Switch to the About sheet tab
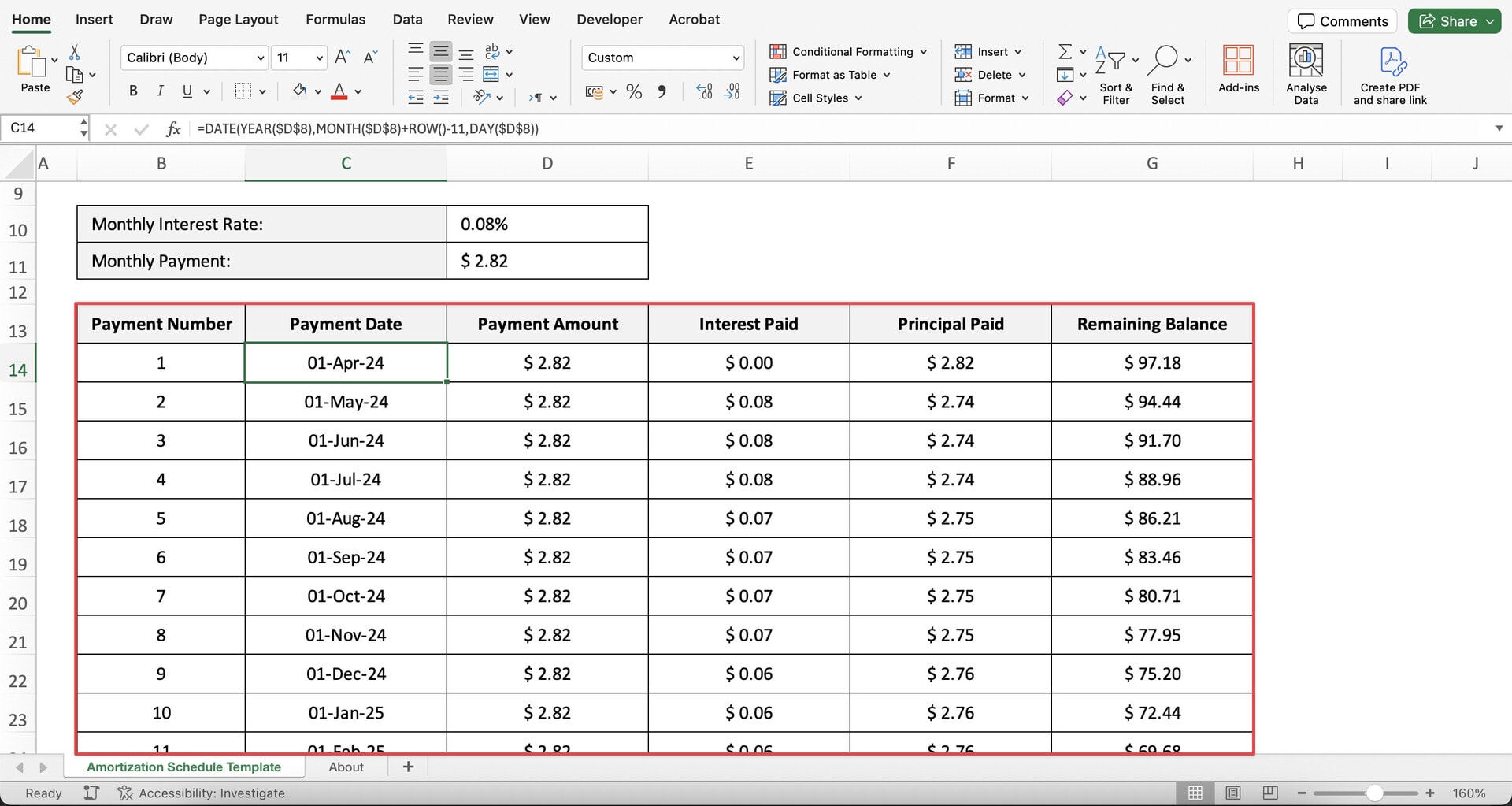The height and width of the screenshot is (806, 1512). point(346,767)
